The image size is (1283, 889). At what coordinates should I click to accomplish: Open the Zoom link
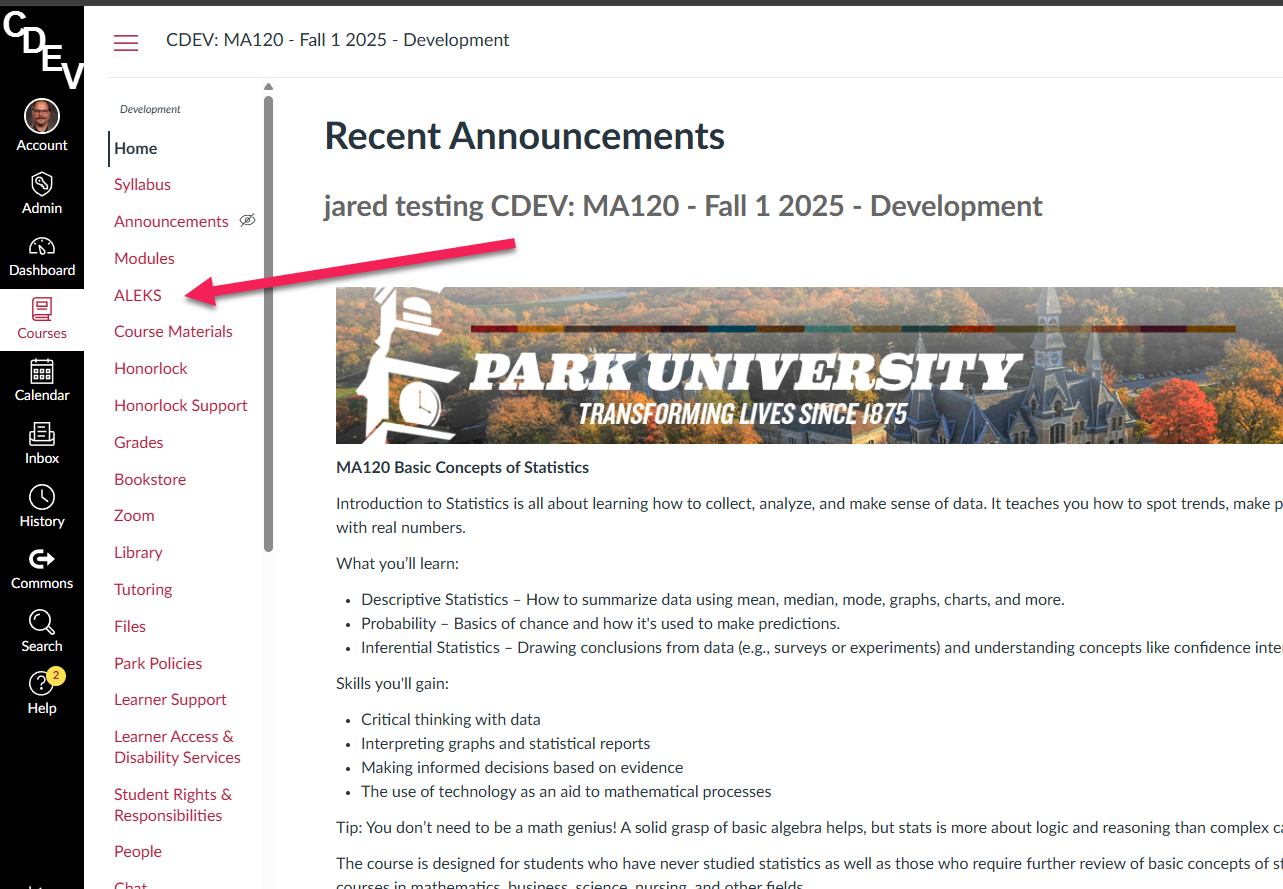tap(134, 515)
